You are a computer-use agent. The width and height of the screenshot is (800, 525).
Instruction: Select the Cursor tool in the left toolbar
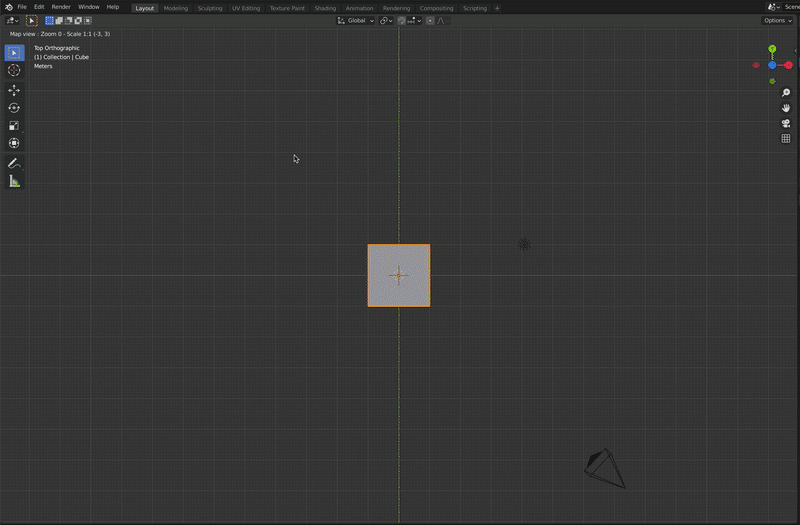14,70
